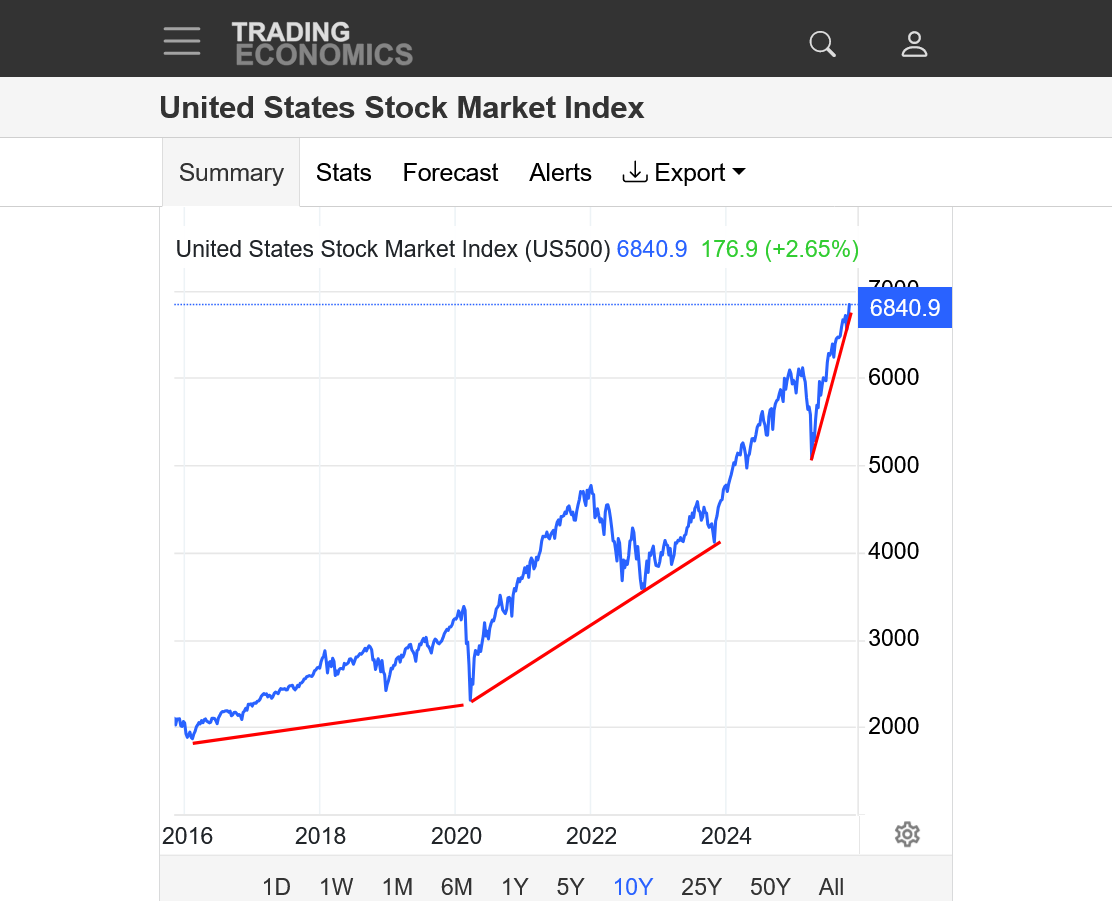Image resolution: width=1112 pixels, height=901 pixels.
Task: Click the search magnifier icon
Action: (822, 44)
